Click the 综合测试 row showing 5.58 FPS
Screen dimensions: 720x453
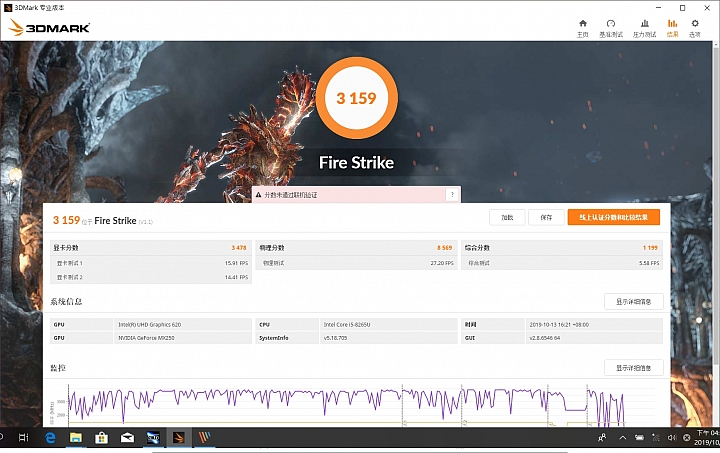click(x=562, y=263)
